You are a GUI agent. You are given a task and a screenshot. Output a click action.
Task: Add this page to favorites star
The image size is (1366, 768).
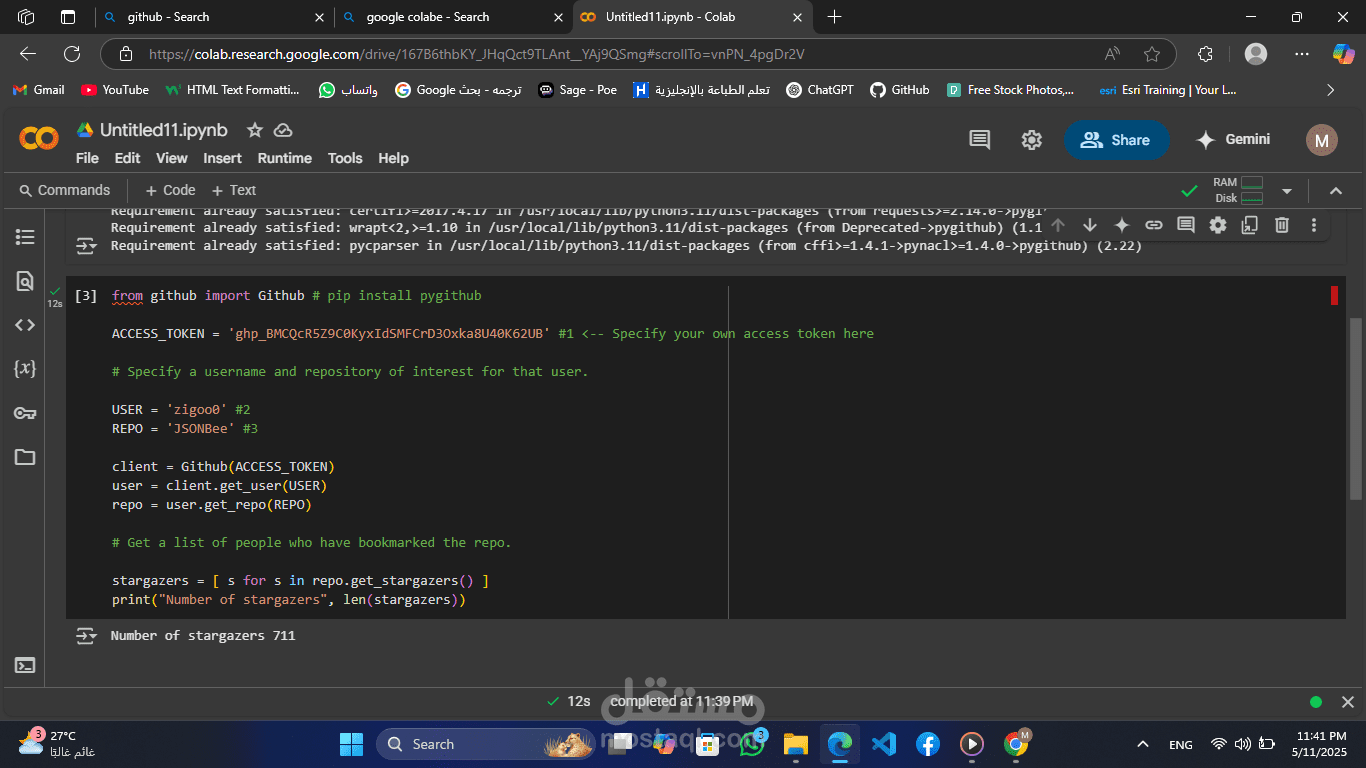[1152, 54]
